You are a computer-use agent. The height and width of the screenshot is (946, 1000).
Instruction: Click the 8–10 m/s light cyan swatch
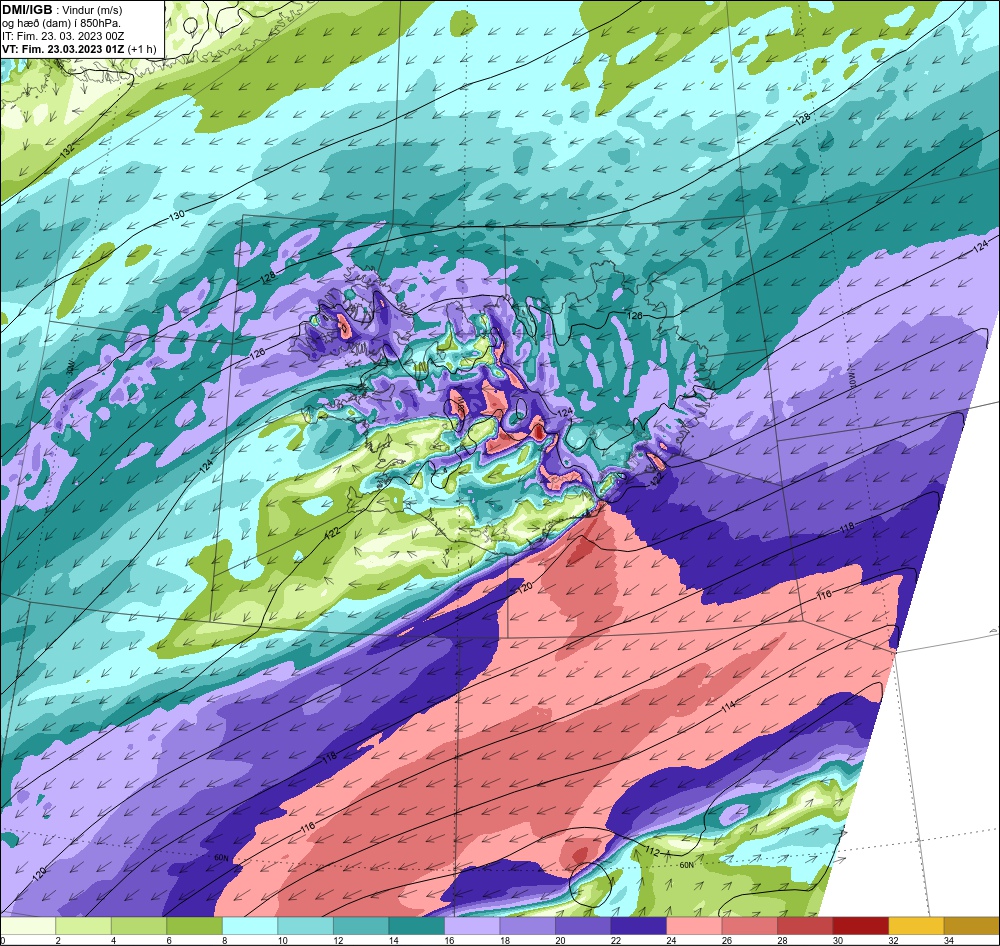[x=250, y=926]
